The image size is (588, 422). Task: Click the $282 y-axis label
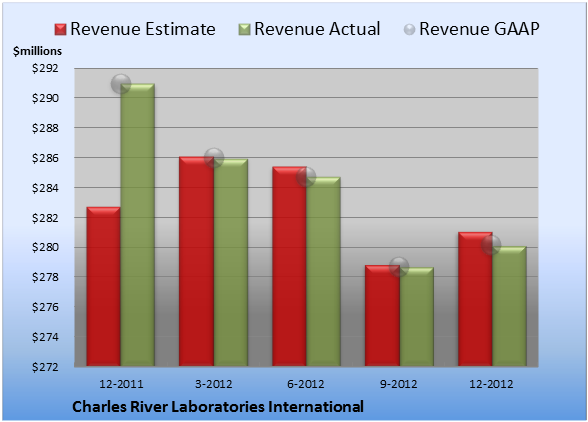pyautogui.click(x=45, y=218)
